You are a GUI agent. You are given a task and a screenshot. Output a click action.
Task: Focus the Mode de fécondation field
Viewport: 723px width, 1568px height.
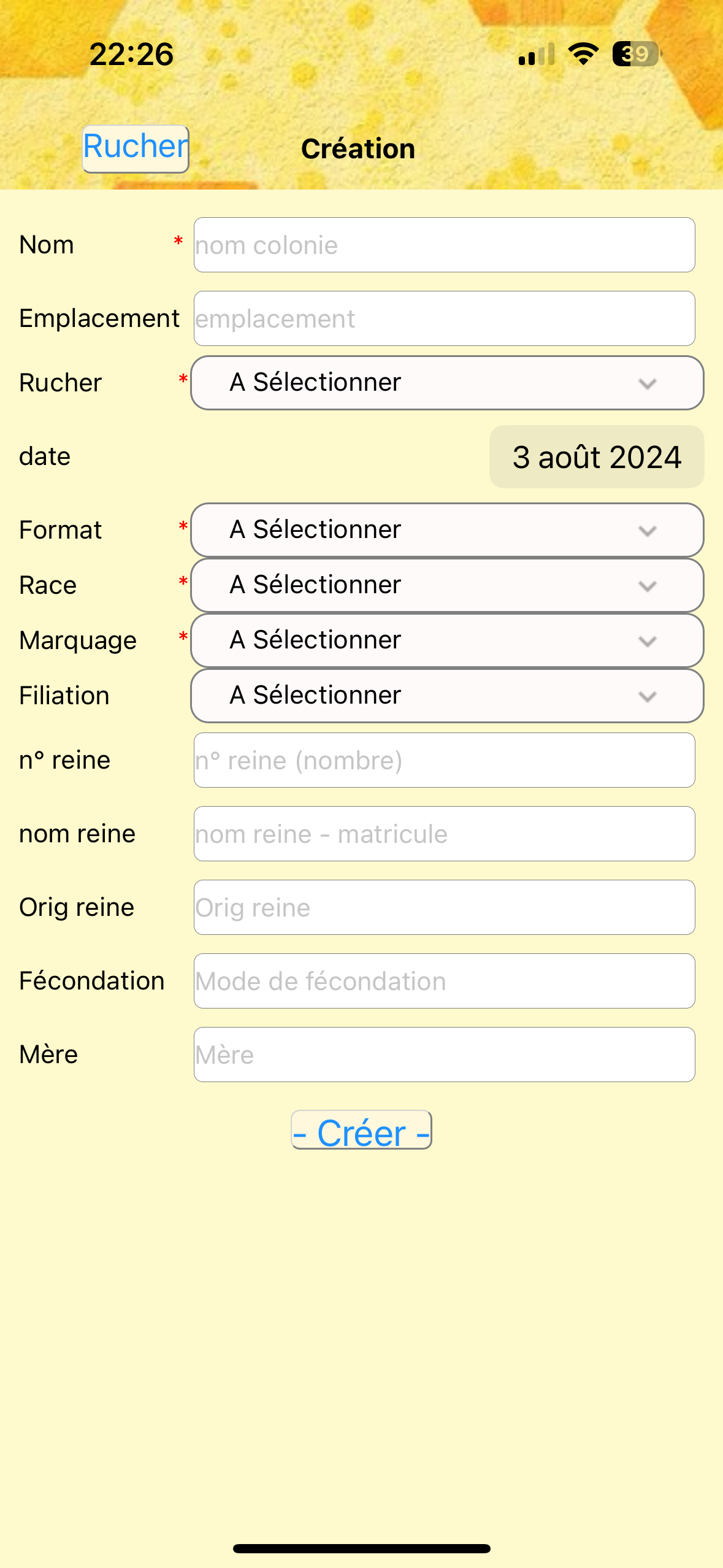point(444,982)
